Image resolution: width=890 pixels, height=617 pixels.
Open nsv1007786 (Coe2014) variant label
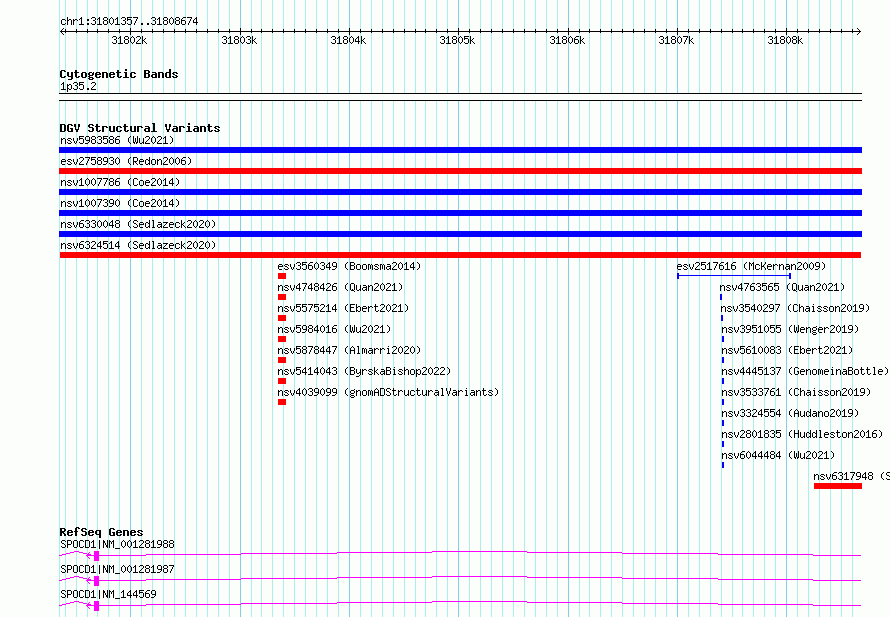coord(120,182)
